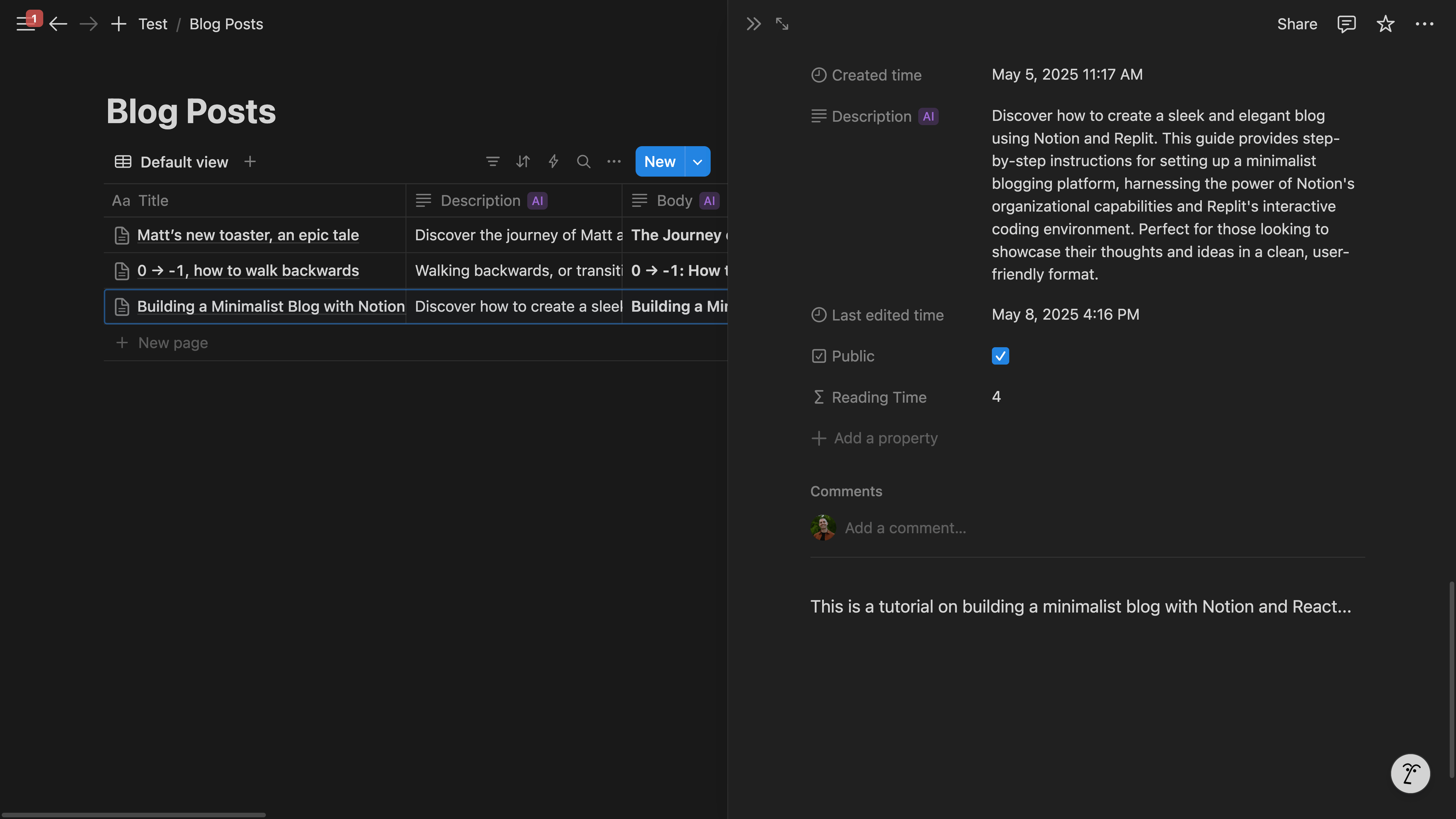Open the filter options icon
Screen dimensions: 1456x819
click(492, 162)
